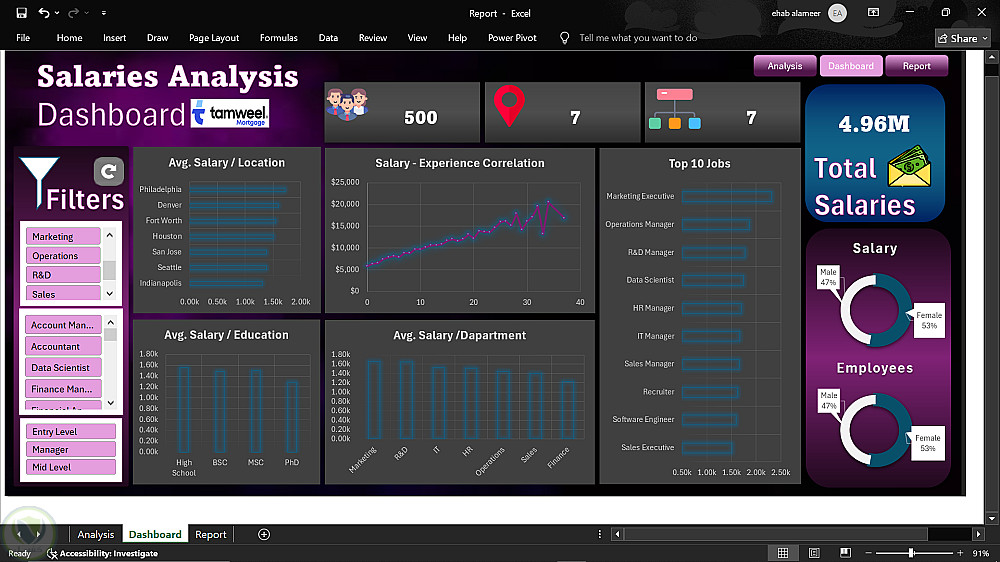
Task: Click job slicer scroll up arrow
Action: coord(110,322)
